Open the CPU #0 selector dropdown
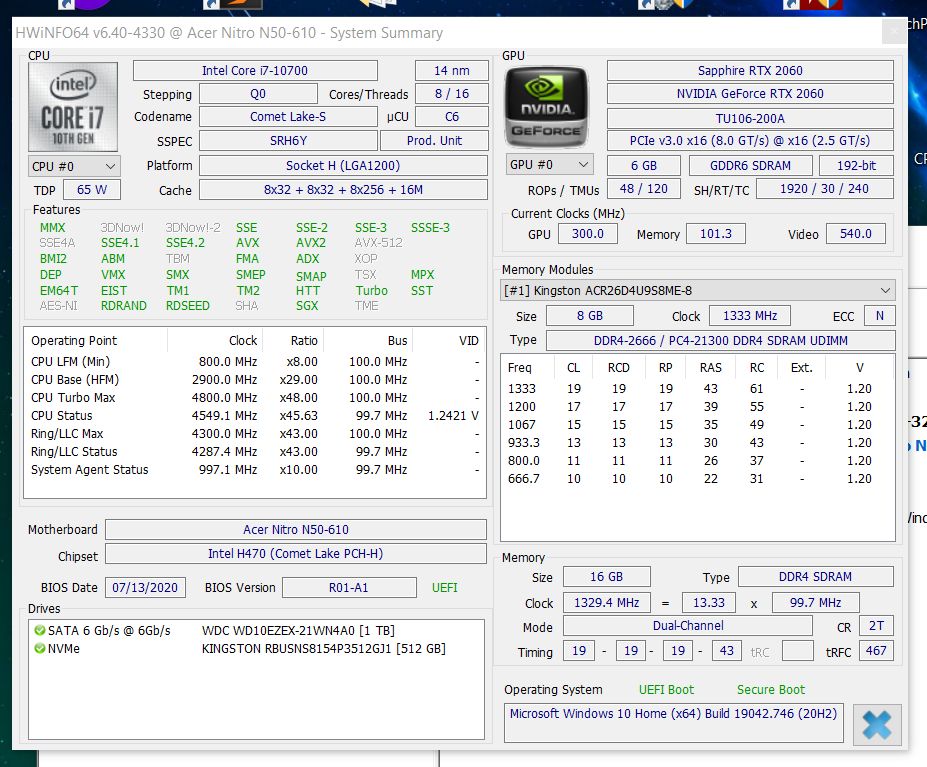927x767 pixels. [74, 166]
